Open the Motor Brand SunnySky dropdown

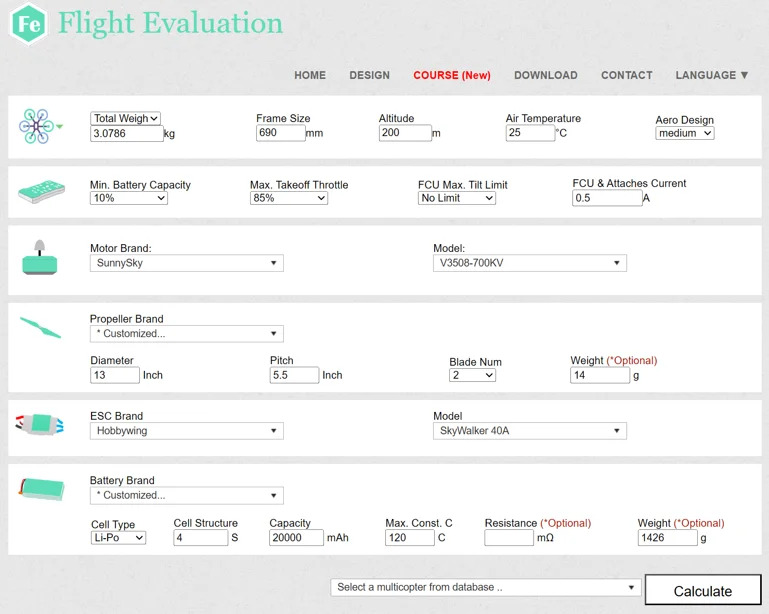click(x=186, y=263)
